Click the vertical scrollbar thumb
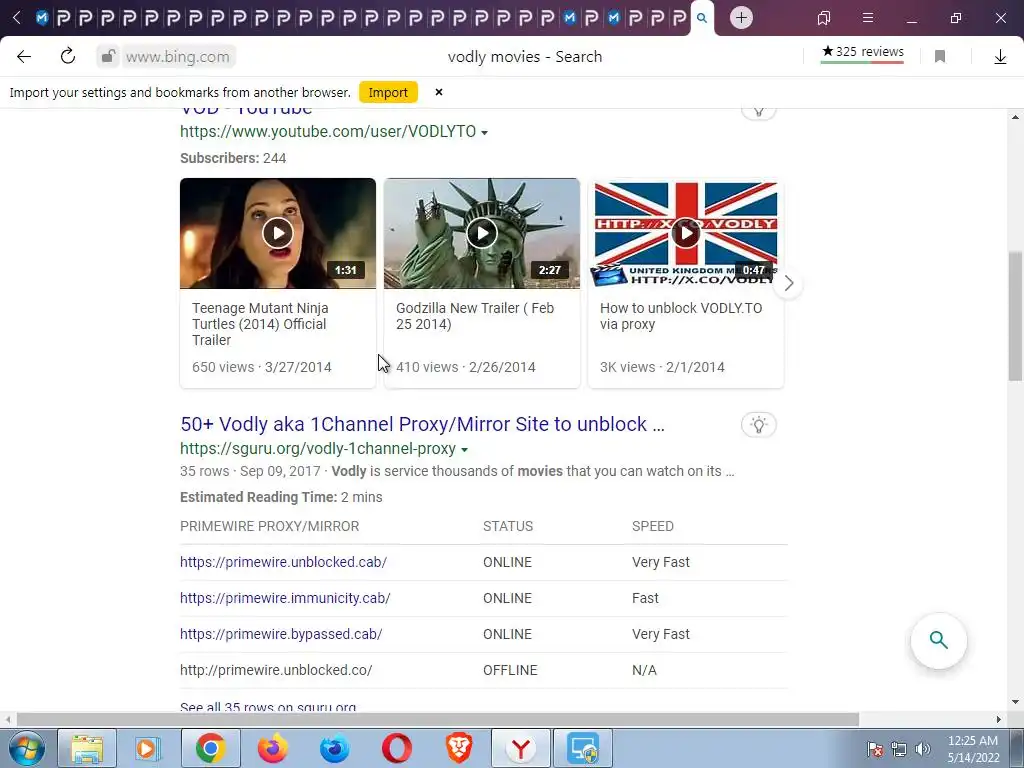1024x768 pixels. [1015, 316]
